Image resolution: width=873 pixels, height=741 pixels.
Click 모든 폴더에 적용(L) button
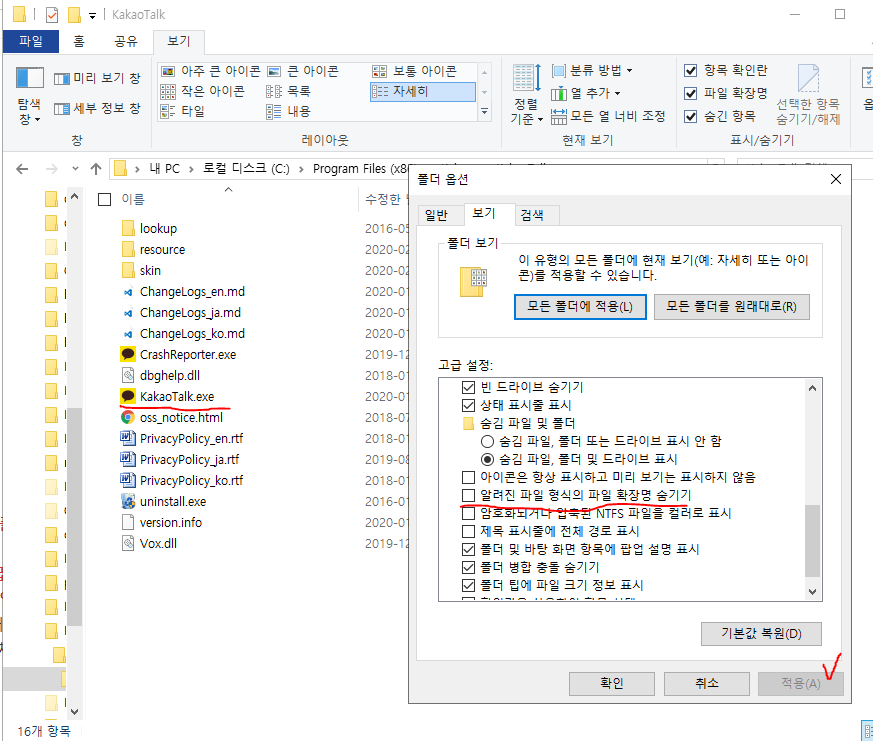580,307
